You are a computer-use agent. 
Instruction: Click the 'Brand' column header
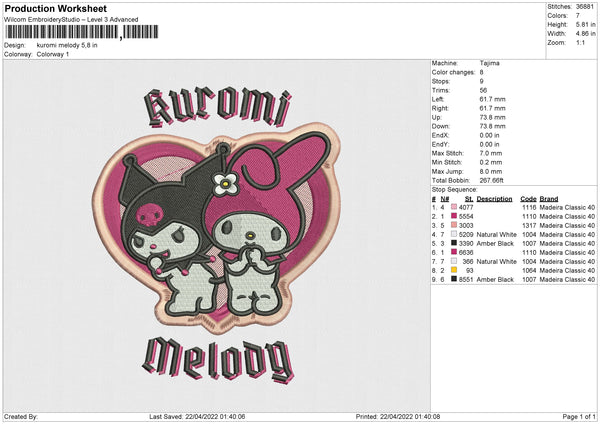pos(549,199)
